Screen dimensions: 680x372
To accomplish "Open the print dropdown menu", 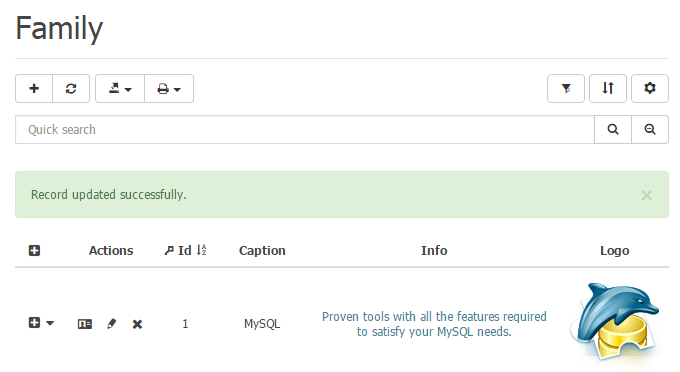I will (169, 88).
